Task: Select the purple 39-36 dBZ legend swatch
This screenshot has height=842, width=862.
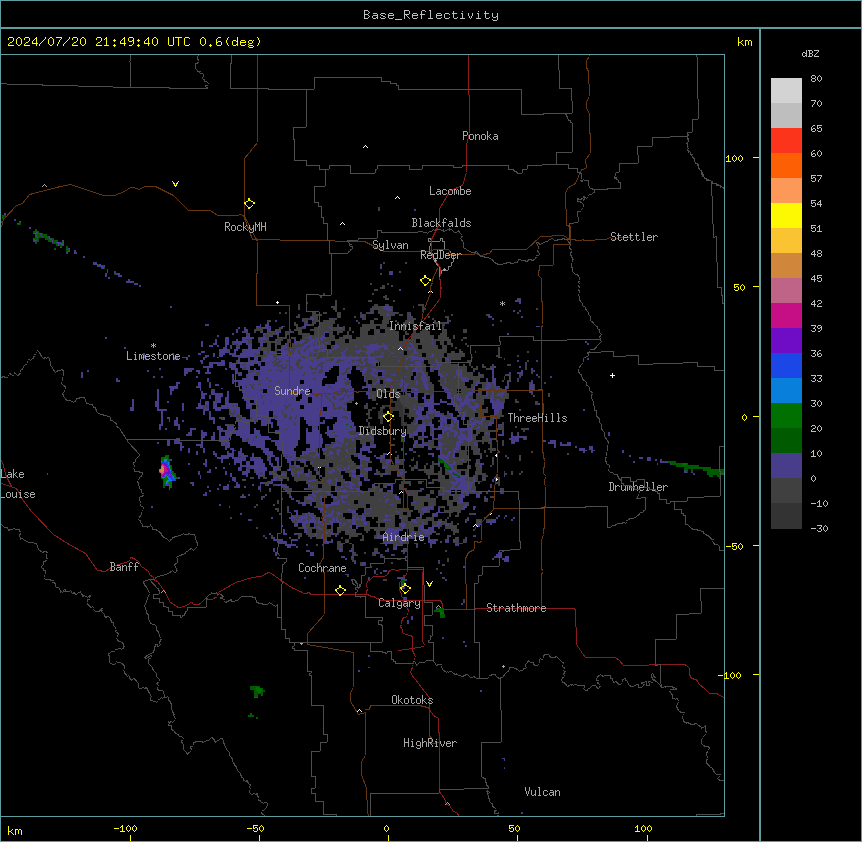Action: click(786, 340)
